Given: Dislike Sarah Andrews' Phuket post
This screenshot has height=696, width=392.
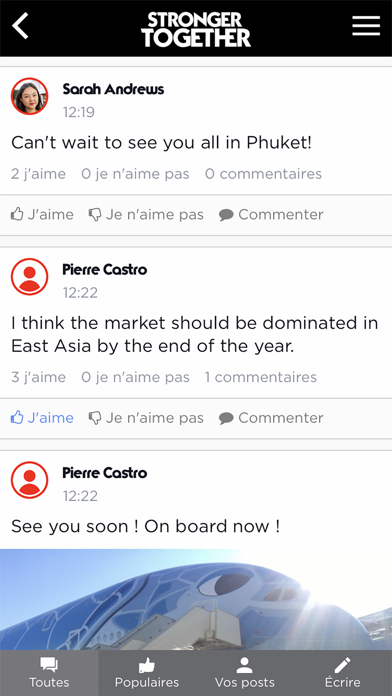Looking at the screenshot, I should (x=146, y=215).
